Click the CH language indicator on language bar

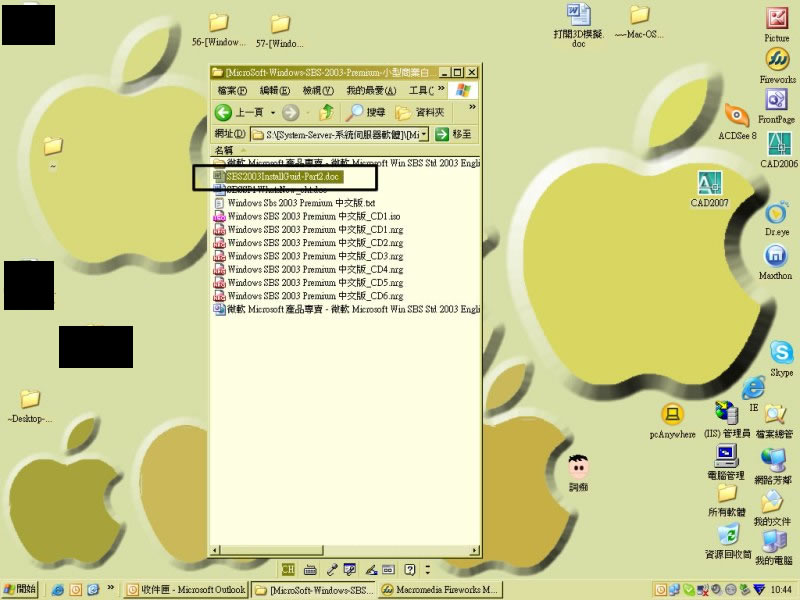(288, 569)
